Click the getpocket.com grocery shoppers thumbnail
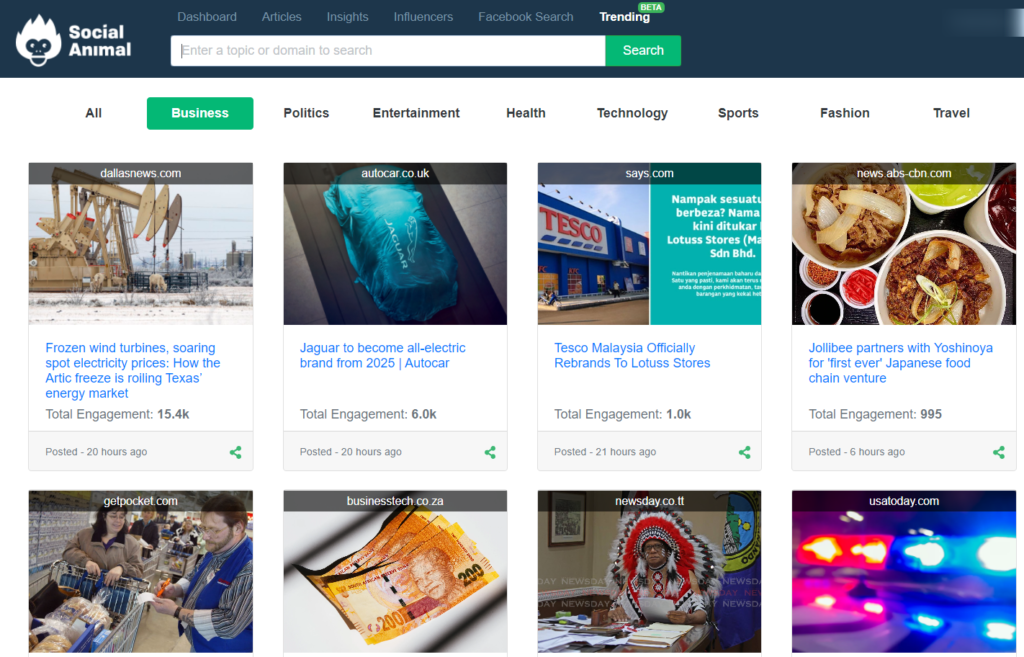This screenshot has width=1024, height=657. 140,571
